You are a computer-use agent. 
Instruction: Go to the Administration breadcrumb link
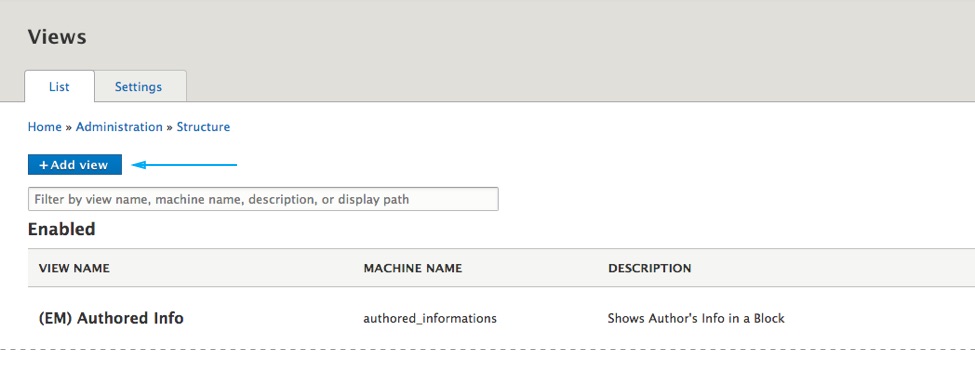pyautogui.click(x=119, y=127)
